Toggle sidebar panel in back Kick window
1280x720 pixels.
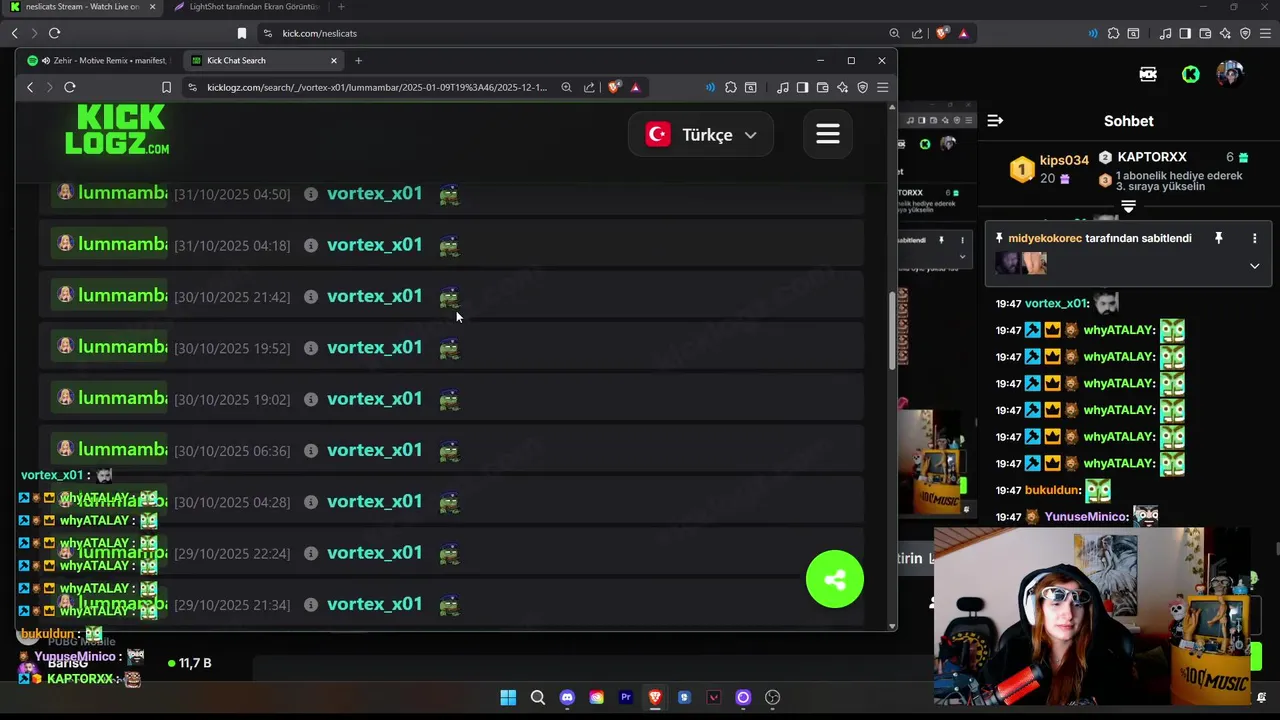point(1185,33)
